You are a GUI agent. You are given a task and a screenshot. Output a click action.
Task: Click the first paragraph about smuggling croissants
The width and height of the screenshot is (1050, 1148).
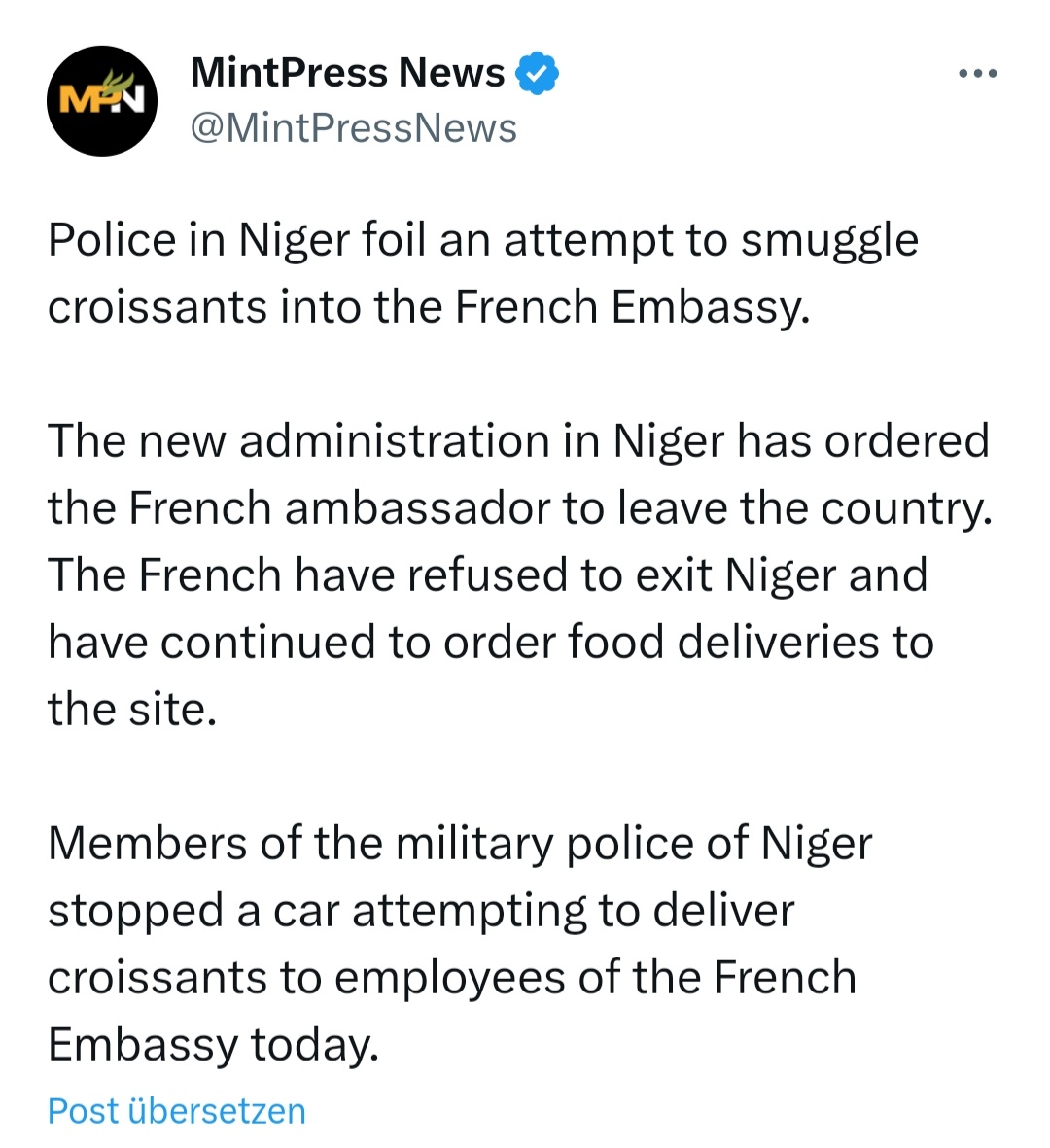coord(482,273)
